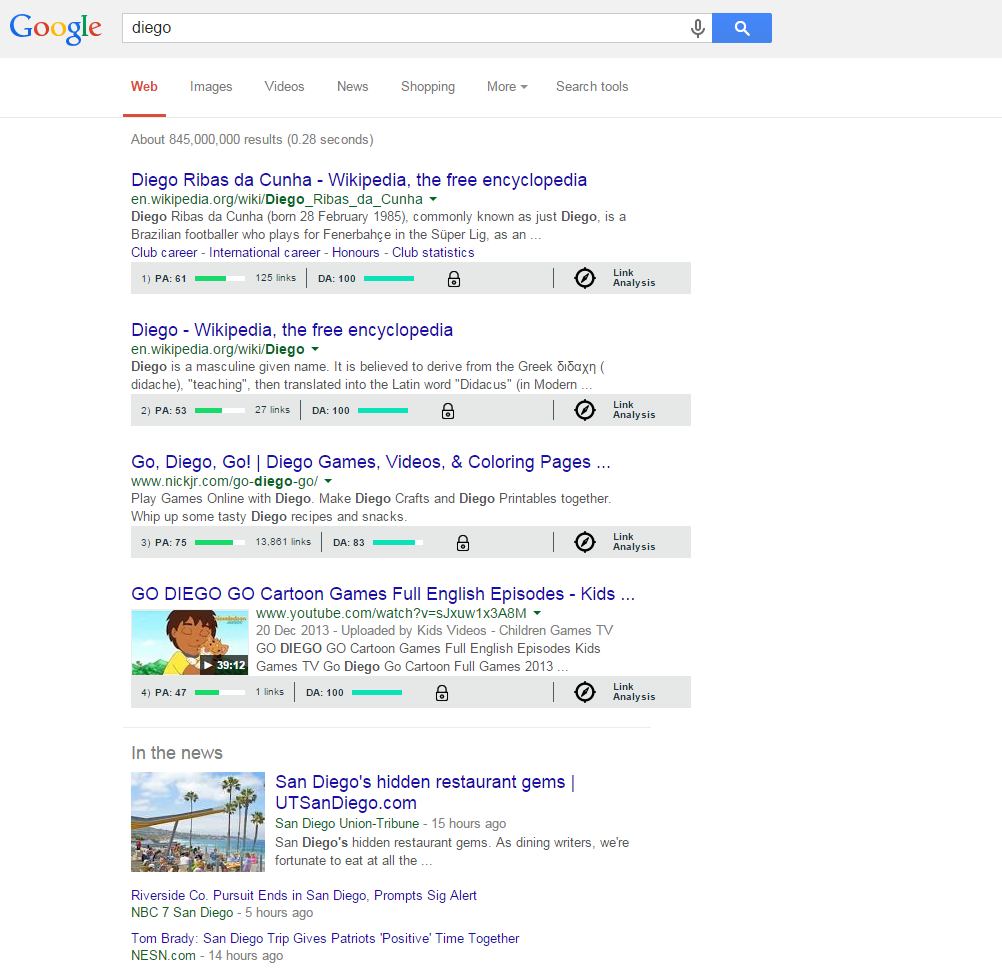Click the 125 links count

pos(275,277)
